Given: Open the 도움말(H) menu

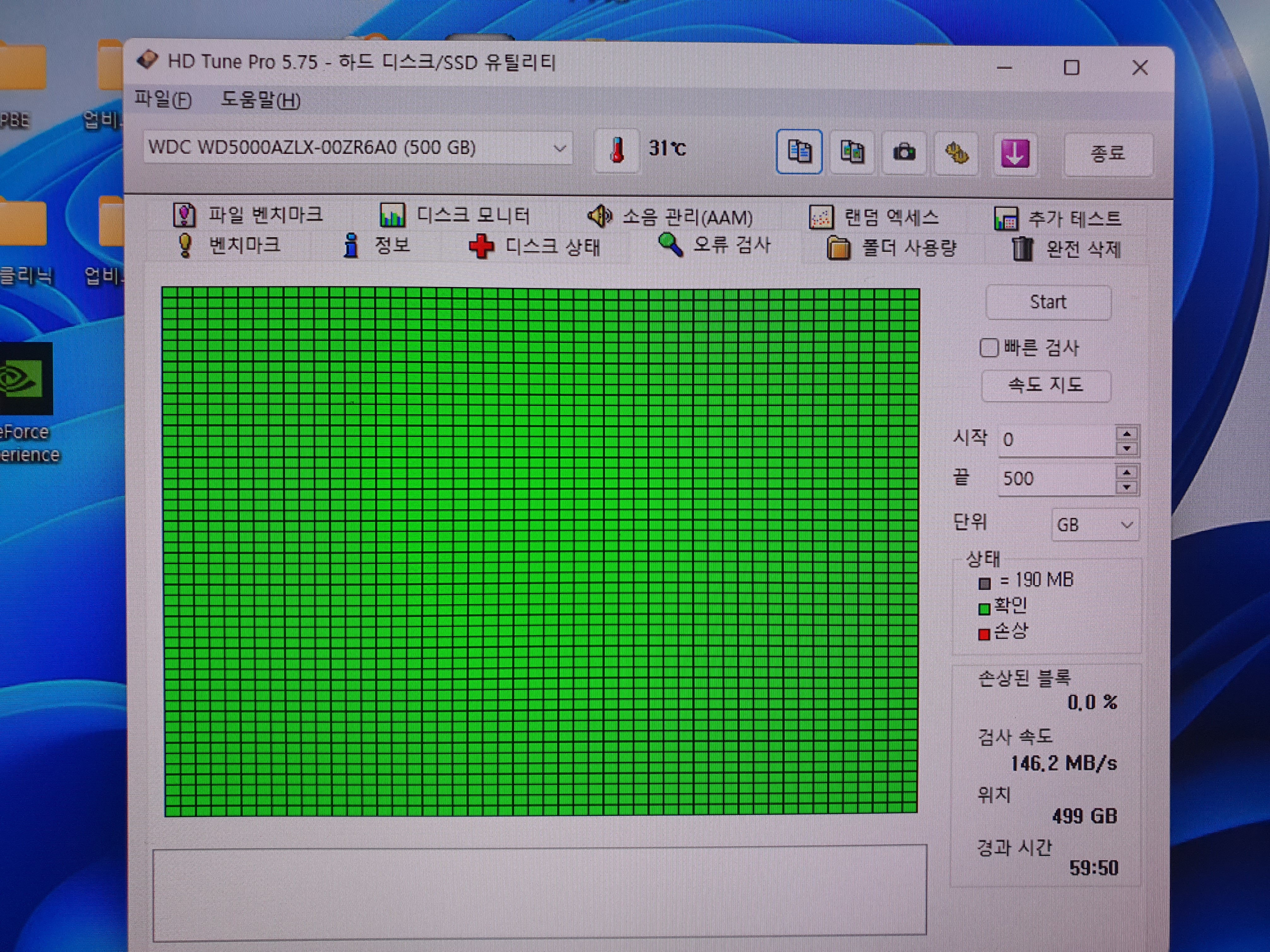Looking at the screenshot, I should tap(261, 100).
